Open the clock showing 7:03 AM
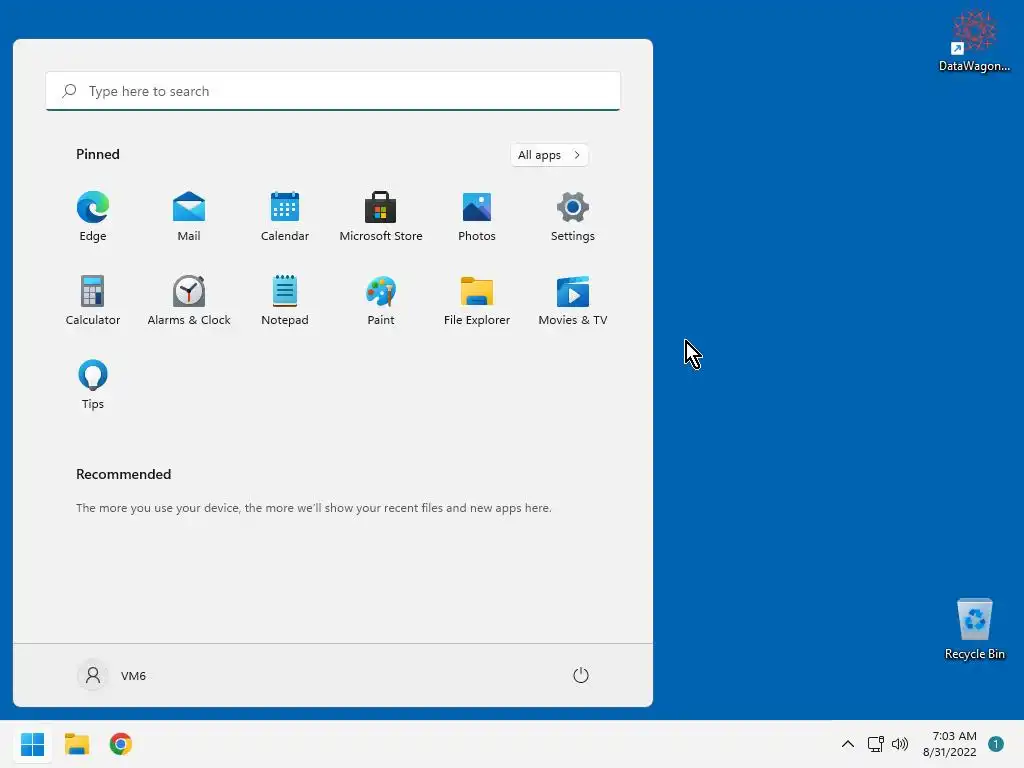Screen dimensions: 1024x768 coord(950,744)
